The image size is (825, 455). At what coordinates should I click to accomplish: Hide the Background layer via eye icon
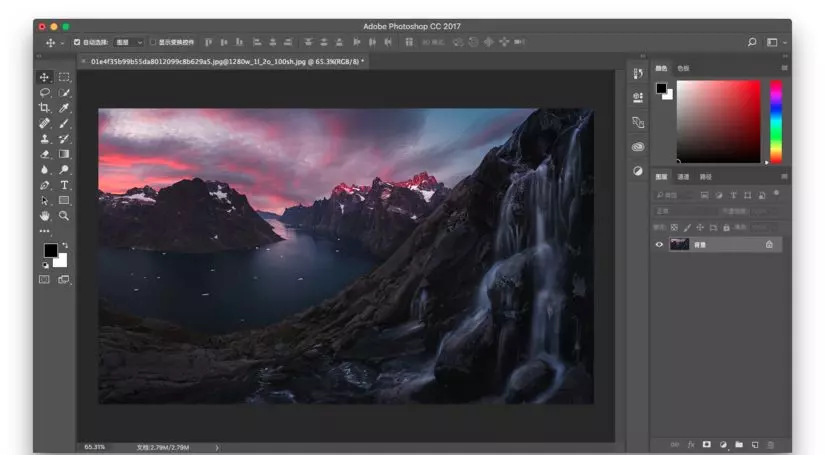(659, 244)
